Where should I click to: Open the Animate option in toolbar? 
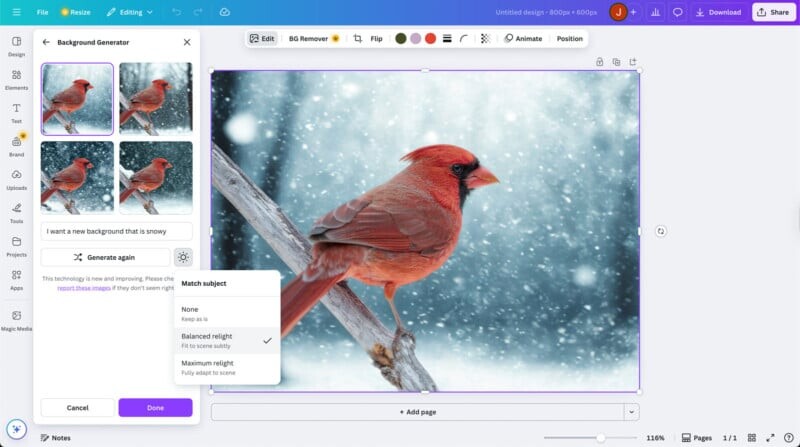(x=523, y=39)
